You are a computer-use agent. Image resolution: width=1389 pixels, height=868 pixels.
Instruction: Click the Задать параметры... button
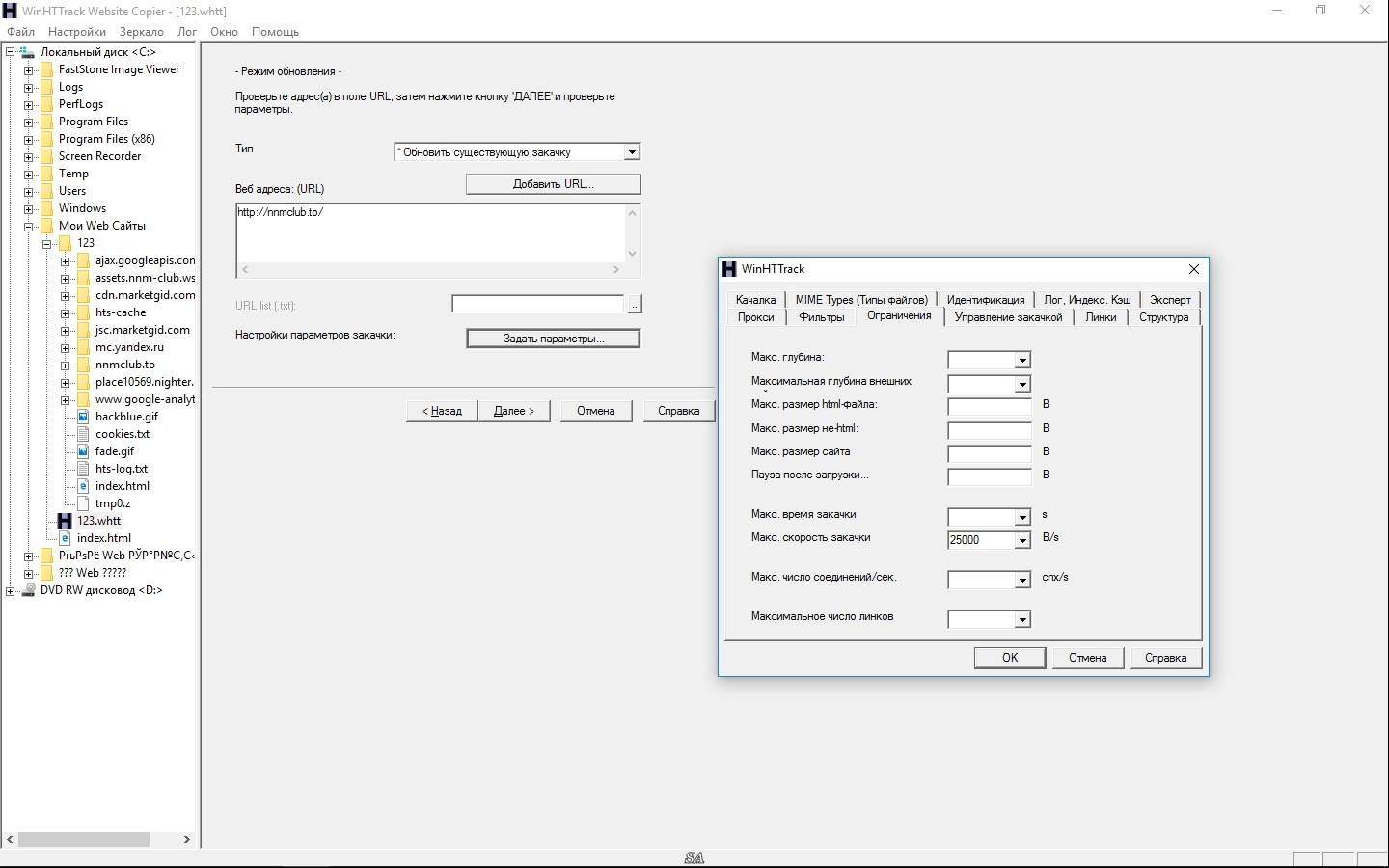(x=554, y=339)
